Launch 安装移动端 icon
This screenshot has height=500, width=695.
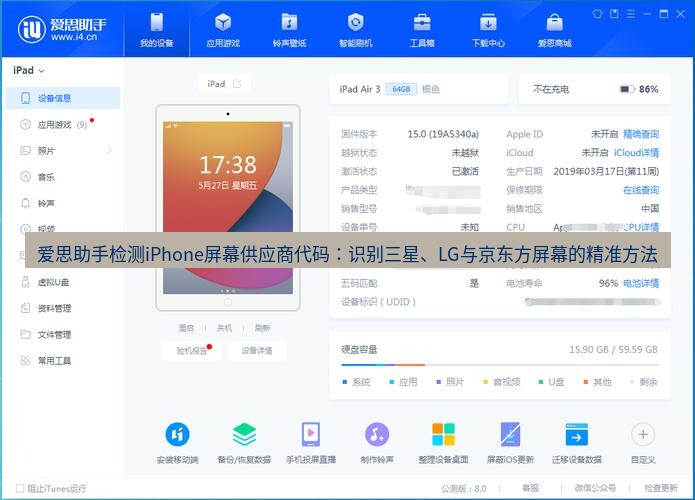coord(177,434)
